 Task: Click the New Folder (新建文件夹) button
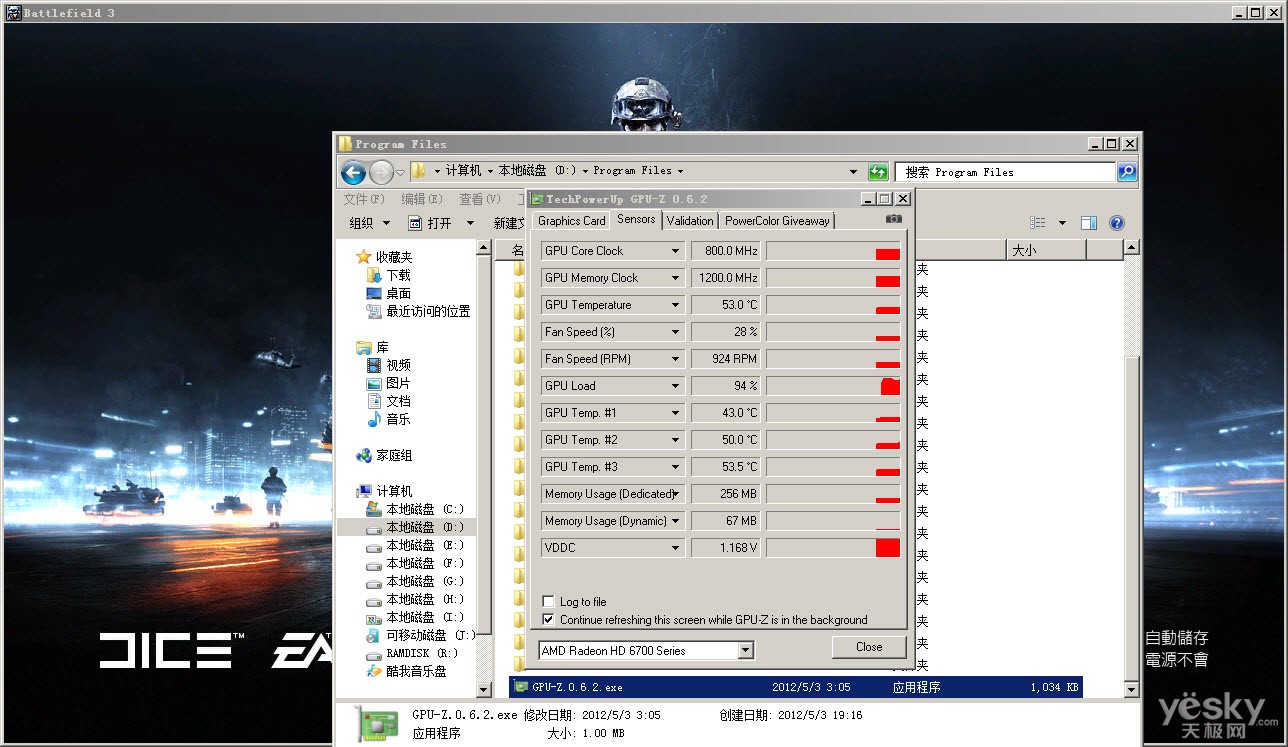point(509,223)
